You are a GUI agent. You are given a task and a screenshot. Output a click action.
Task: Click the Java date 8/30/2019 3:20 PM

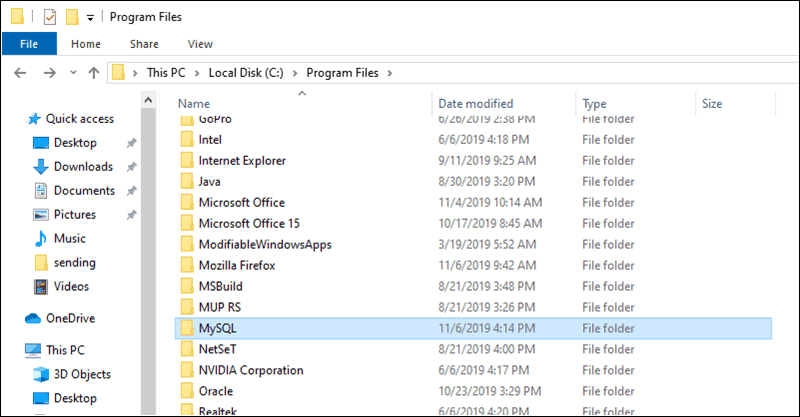click(487, 182)
